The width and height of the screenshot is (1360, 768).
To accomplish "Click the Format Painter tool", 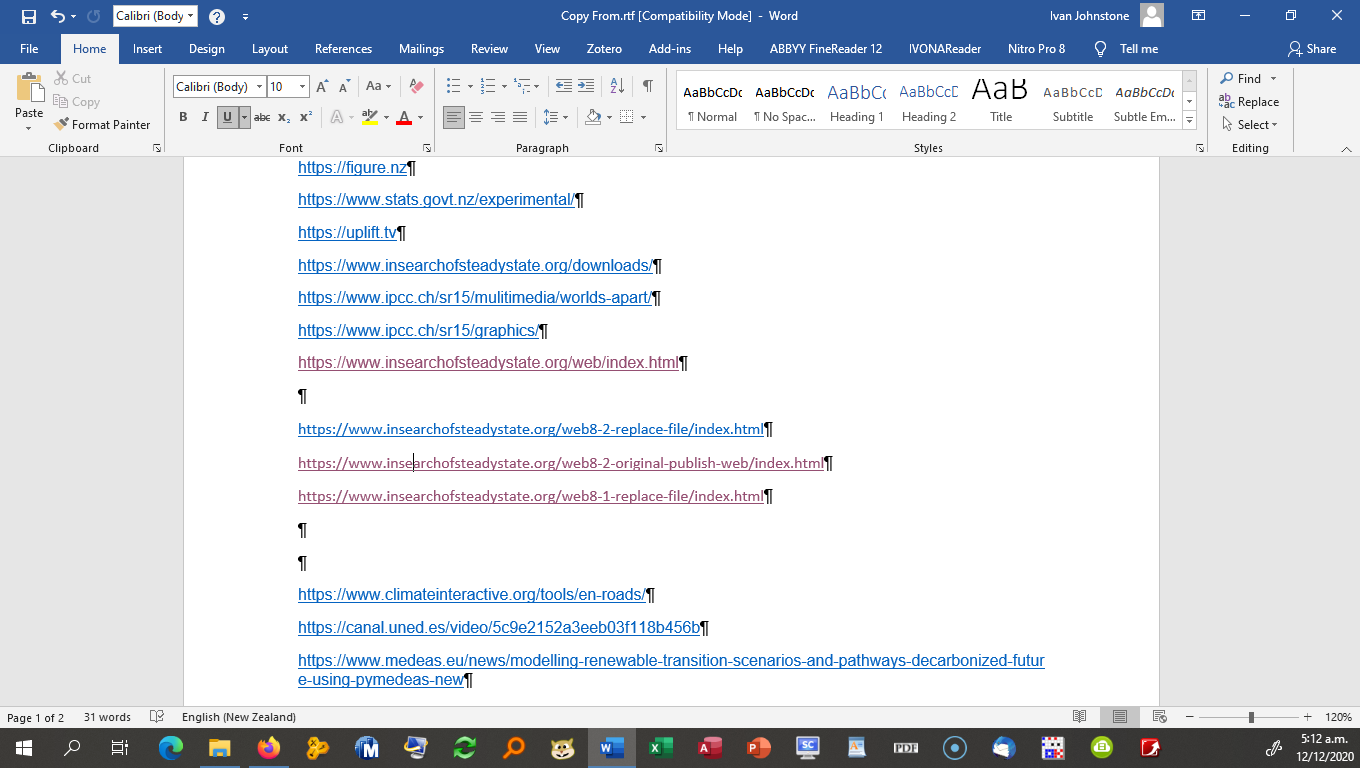I will coord(102,125).
